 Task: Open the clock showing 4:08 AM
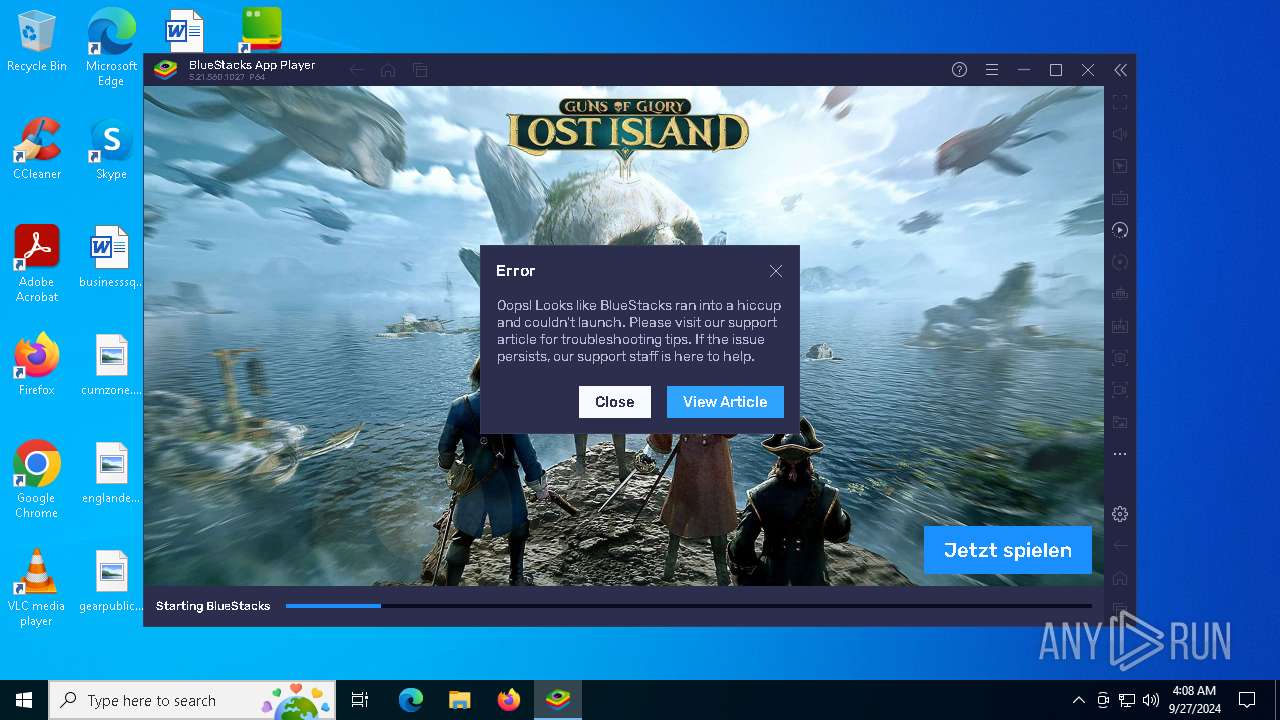pyautogui.click(x=1193, y=700)
